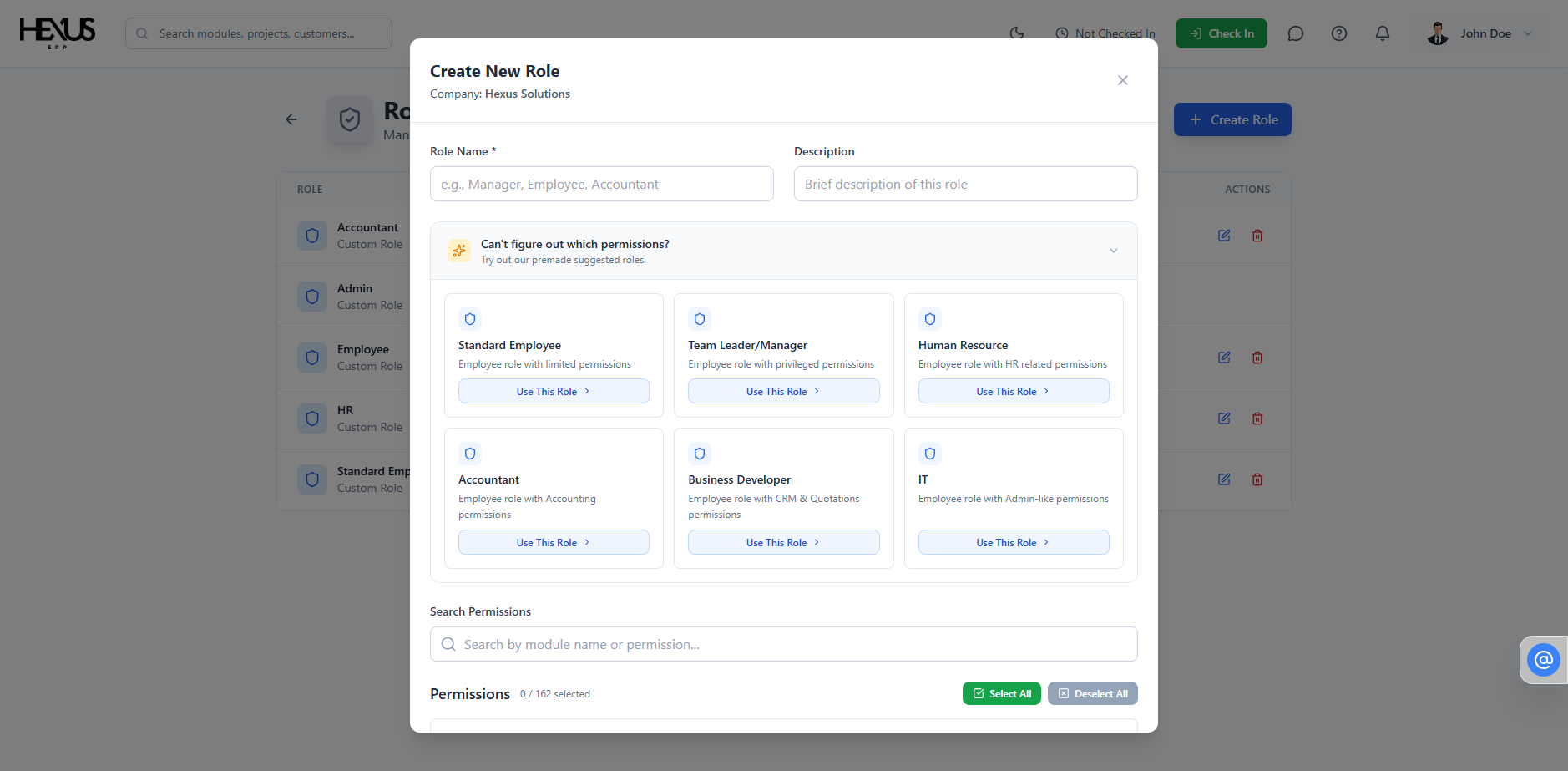This screenshot has height=771, width=1568.
Task: Delete the Accountant role row
Action: point(1257,236)
